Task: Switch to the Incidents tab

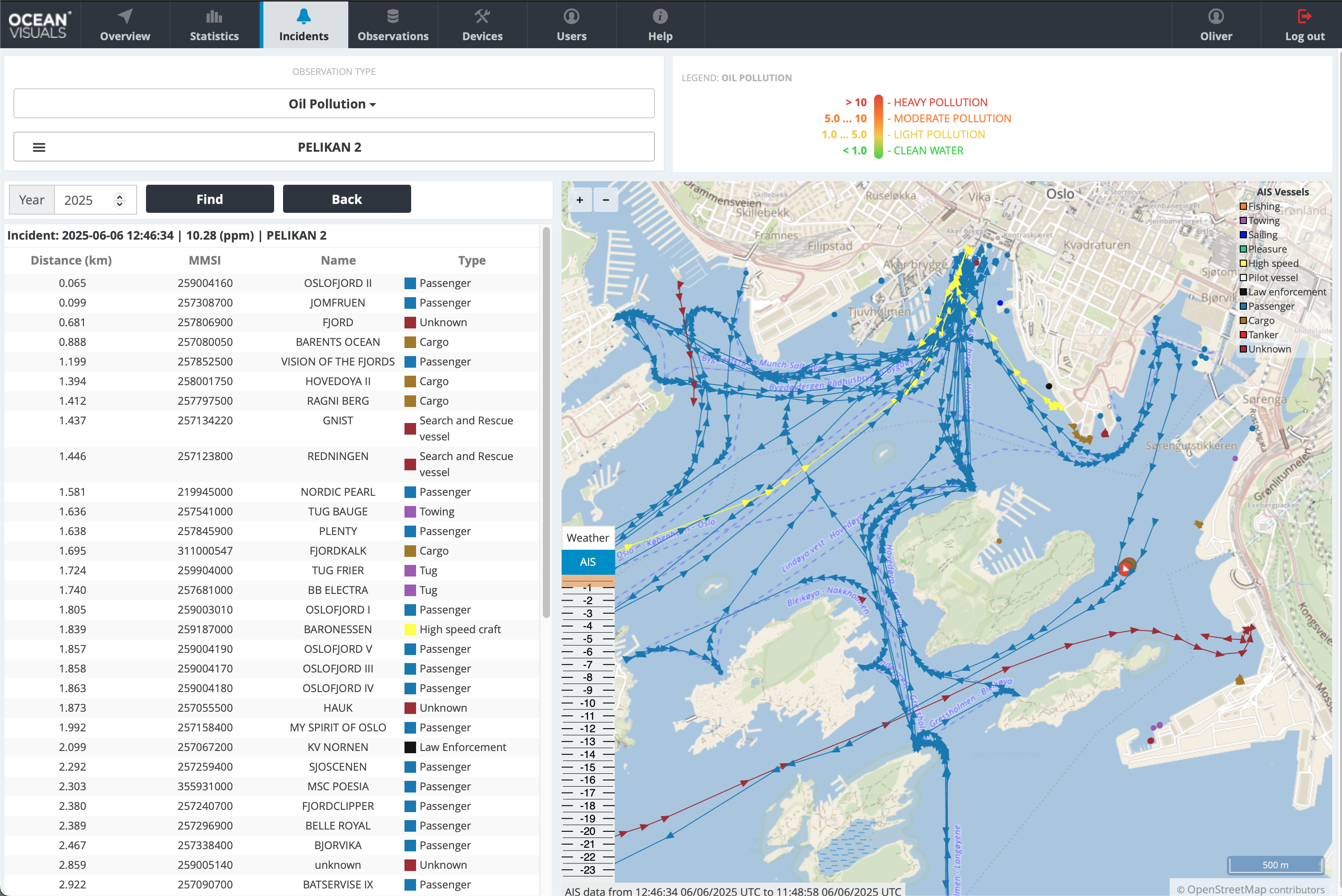Action: coord(304,25)
